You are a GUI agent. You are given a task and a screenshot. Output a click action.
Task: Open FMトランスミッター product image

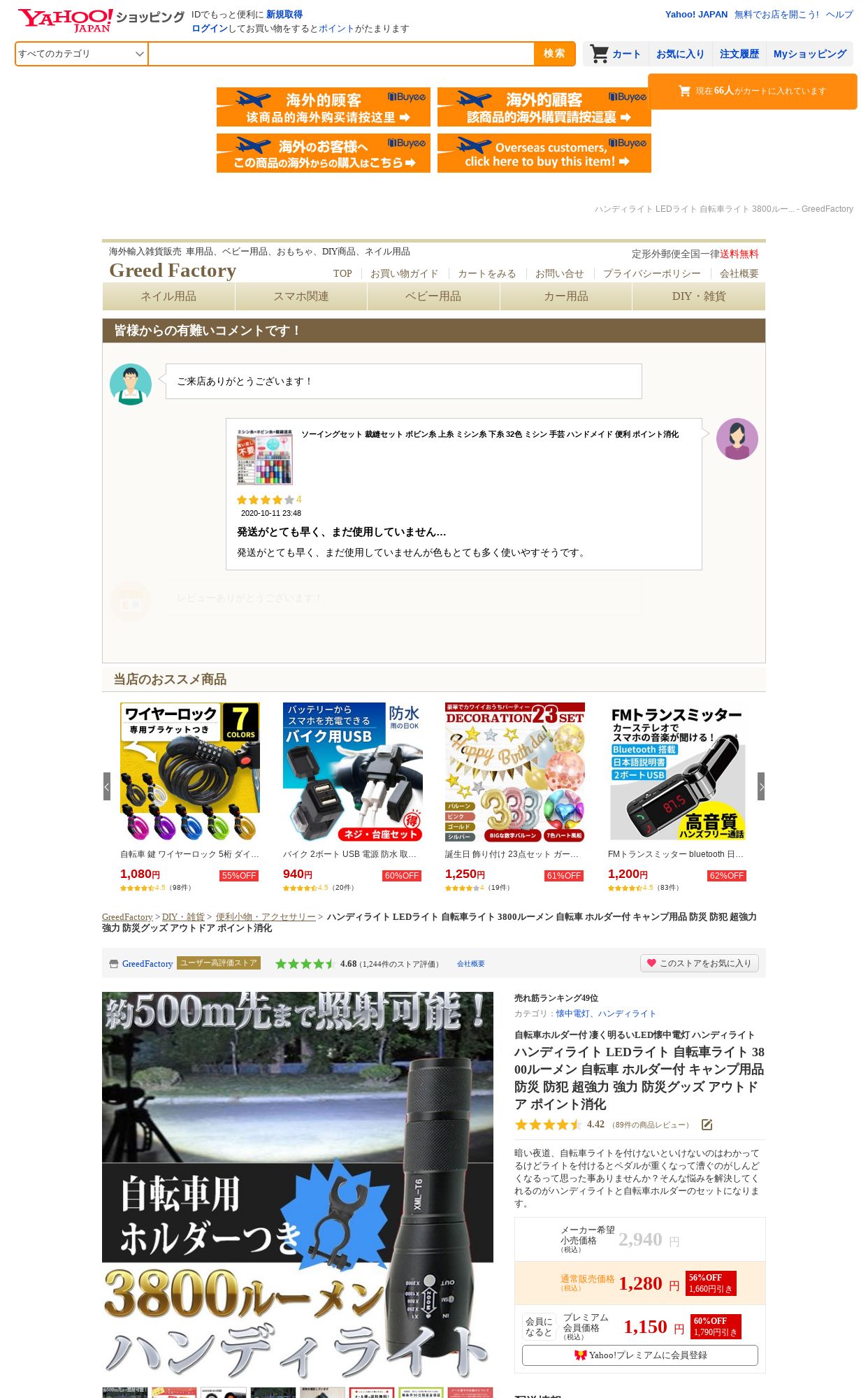[x=678, y=772]
